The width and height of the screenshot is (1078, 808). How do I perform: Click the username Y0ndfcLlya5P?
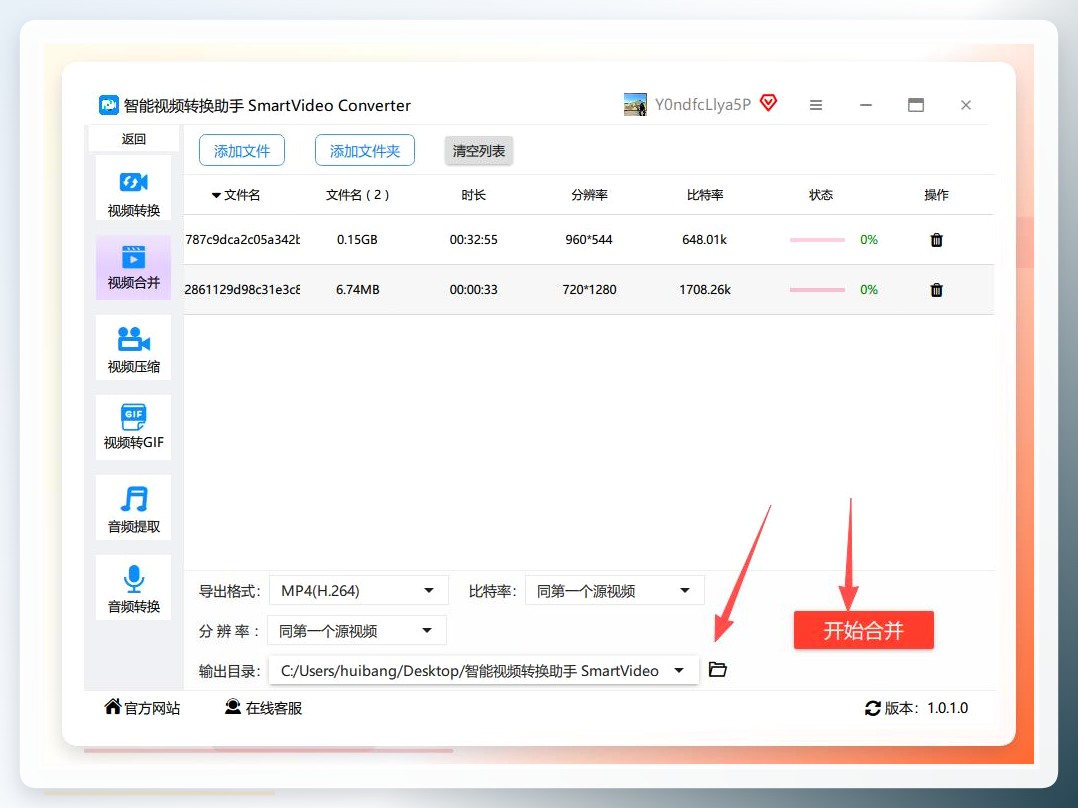[x=703, y=105]
